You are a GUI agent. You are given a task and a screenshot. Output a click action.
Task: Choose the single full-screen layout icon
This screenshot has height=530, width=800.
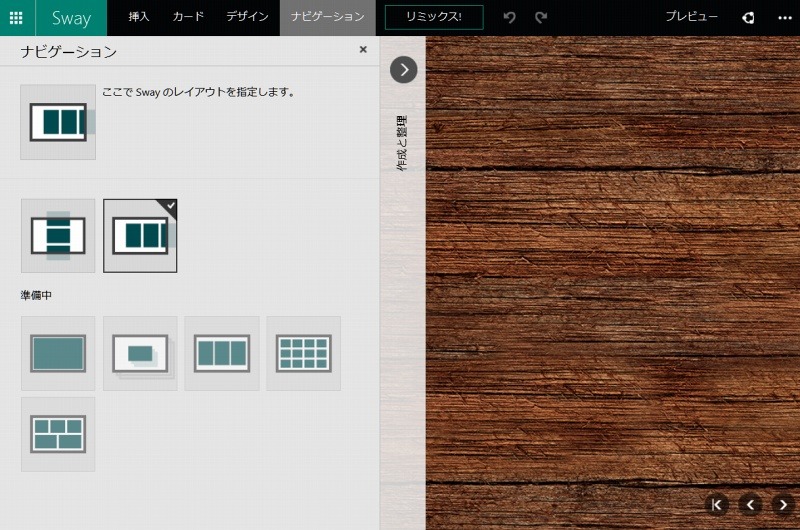tap(58, 354)
